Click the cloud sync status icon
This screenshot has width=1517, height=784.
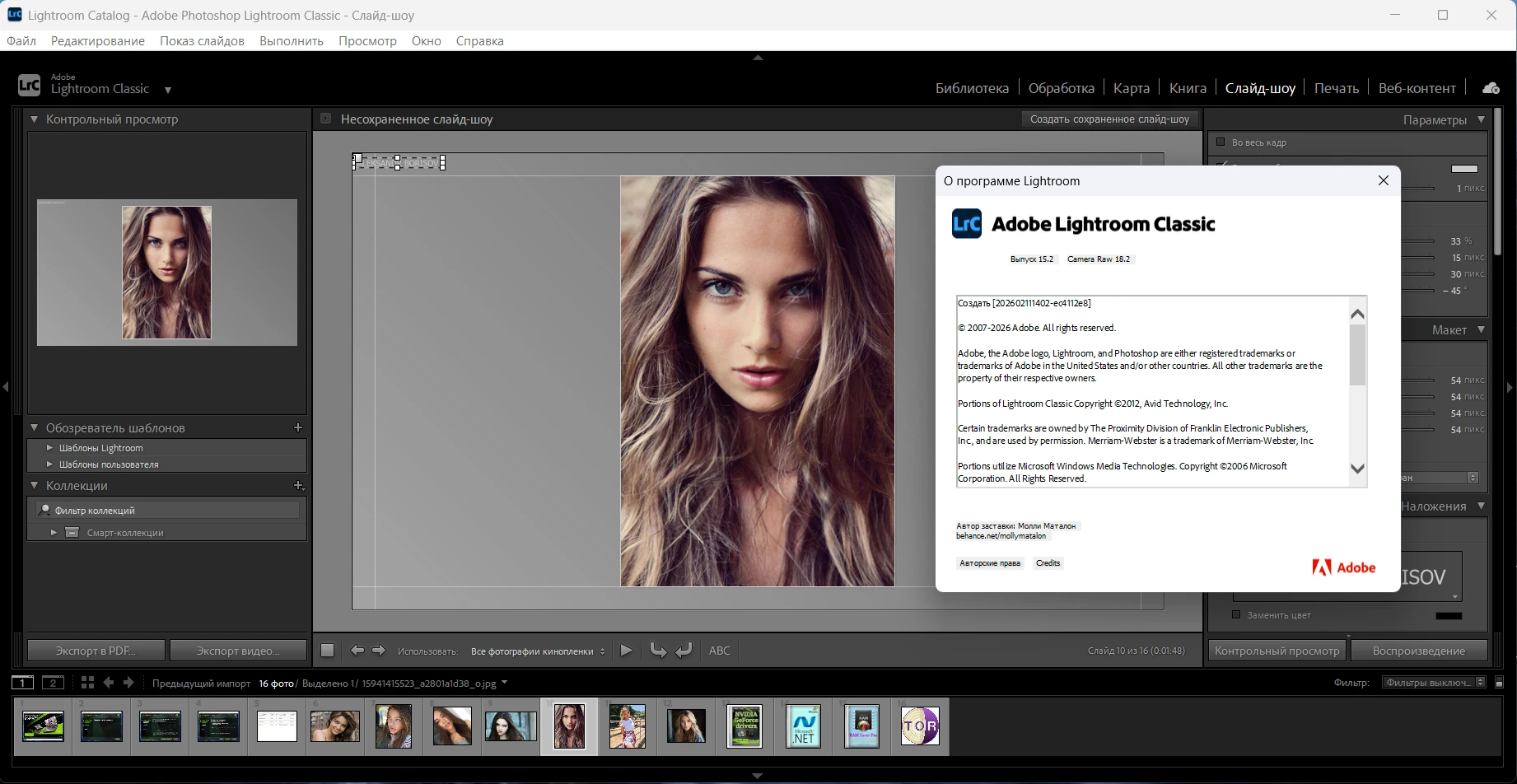pyautogui.click(x=1491, y=88)
